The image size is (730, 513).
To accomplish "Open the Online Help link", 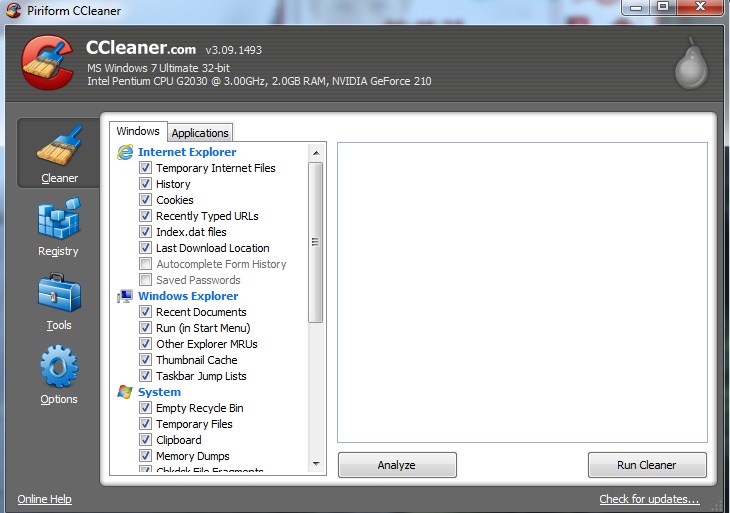I will [x=45, y=499].
